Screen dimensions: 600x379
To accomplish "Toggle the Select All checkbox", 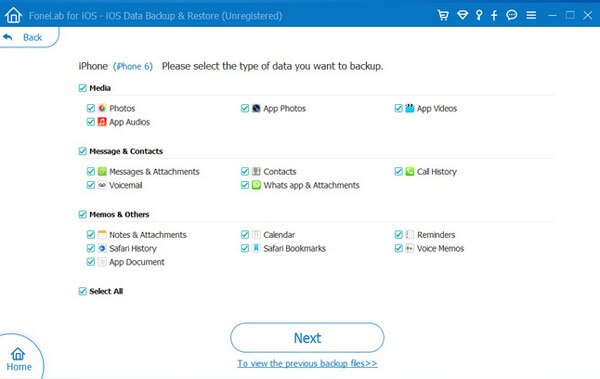I will coord(82,291).
